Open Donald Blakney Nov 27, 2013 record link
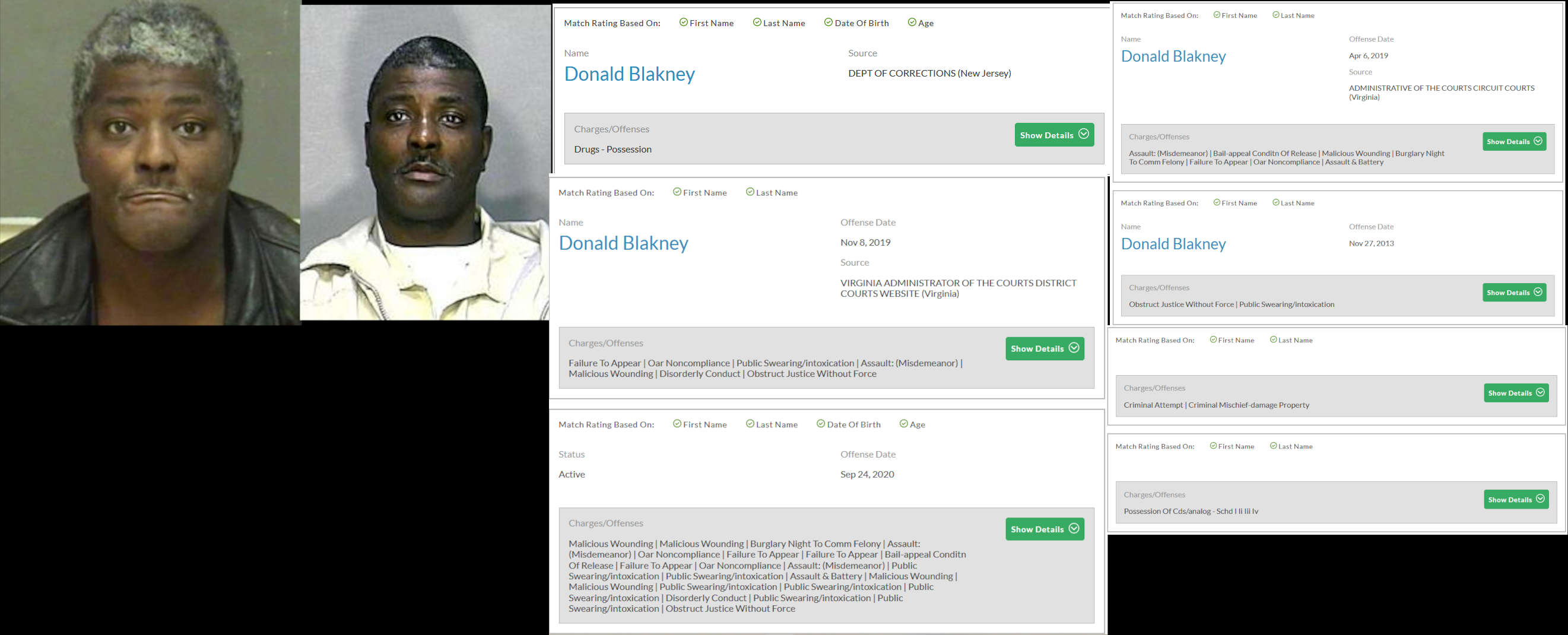1568x635 pixels. tap(1173, 243)
